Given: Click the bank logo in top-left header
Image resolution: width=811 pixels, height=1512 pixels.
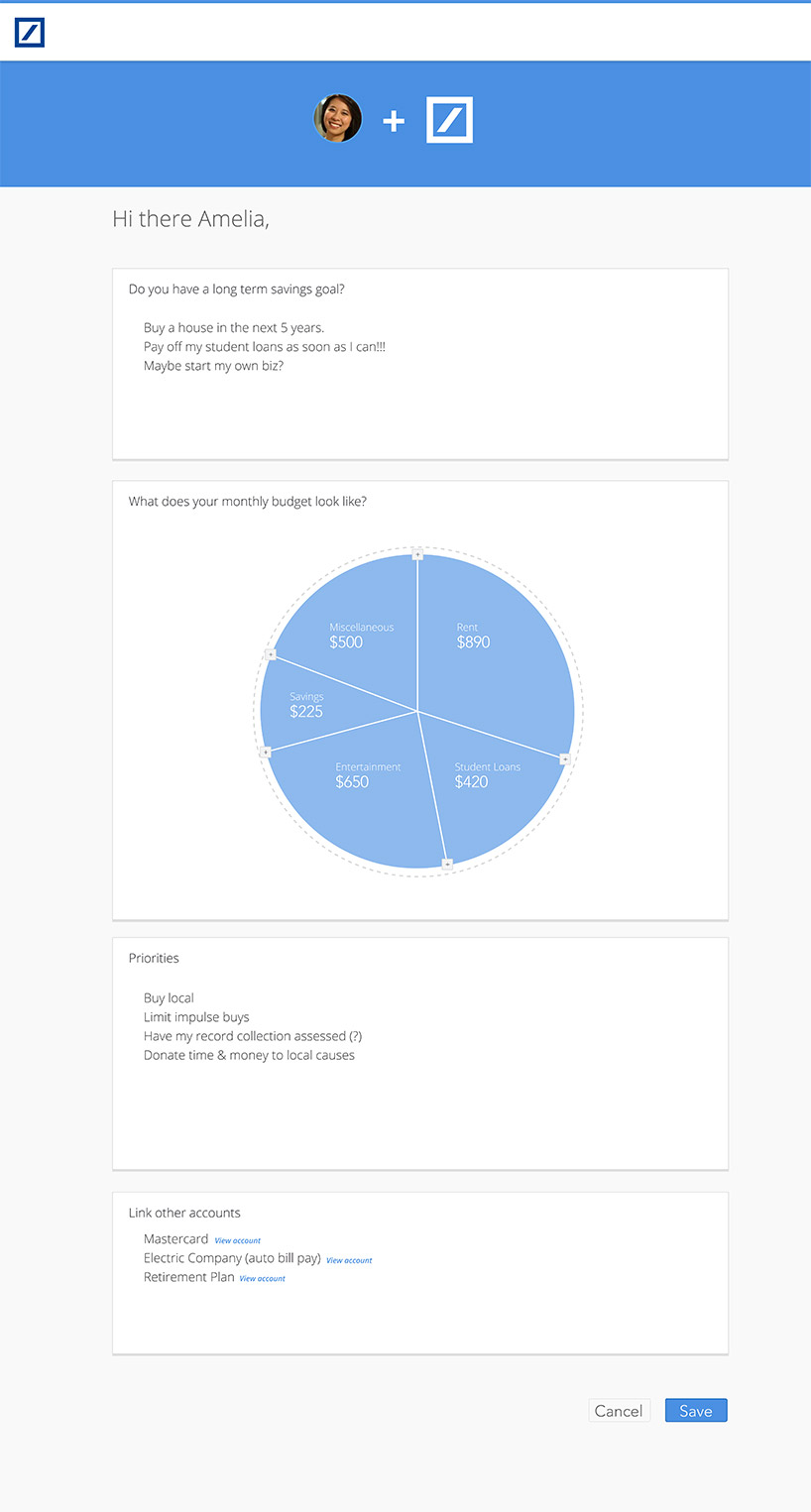Looking at the screenshot, I should [x=30, y=32].
